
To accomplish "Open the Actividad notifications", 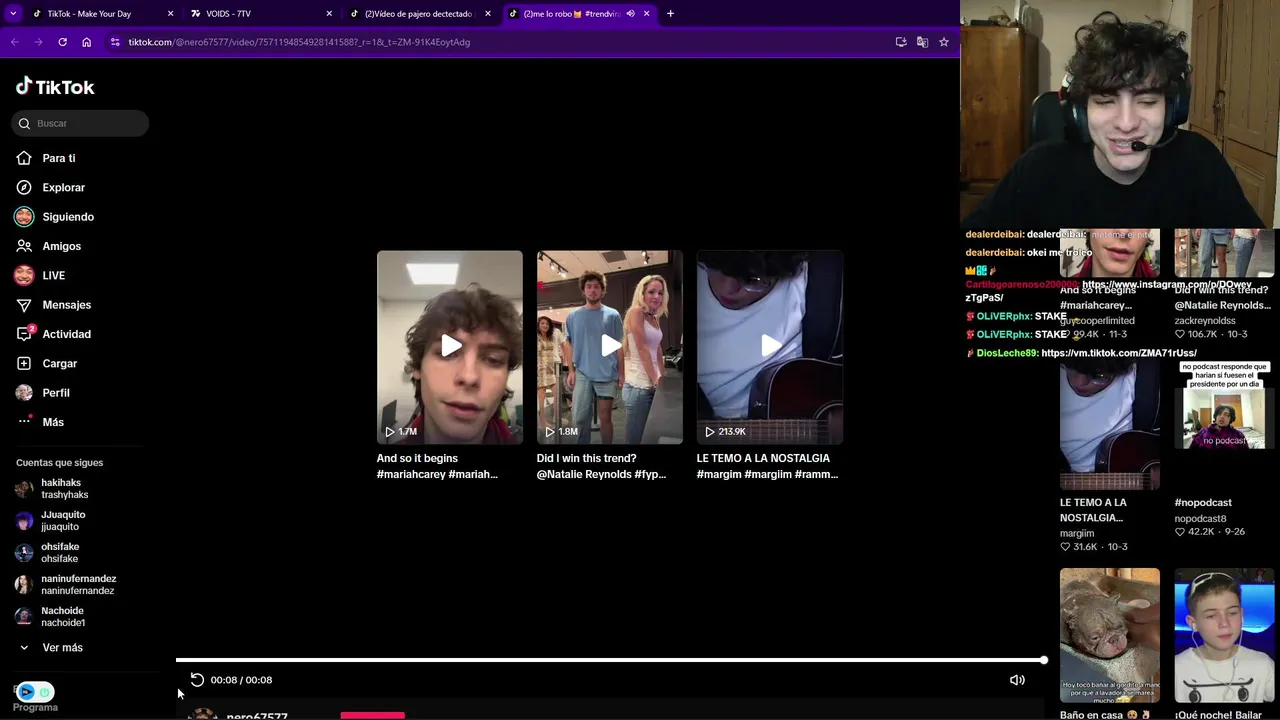I will 66,334.
